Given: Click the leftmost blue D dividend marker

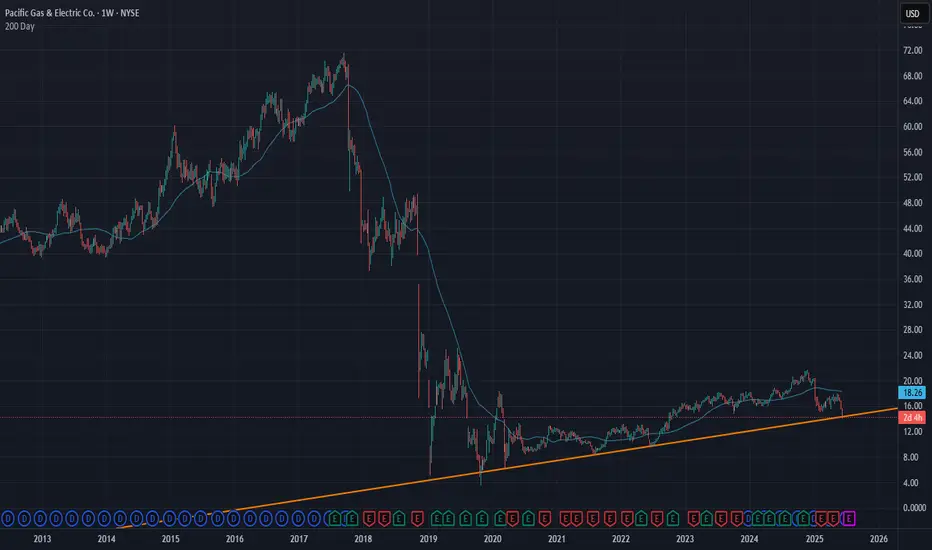Looking at the screenshot, I should point(8,518).
